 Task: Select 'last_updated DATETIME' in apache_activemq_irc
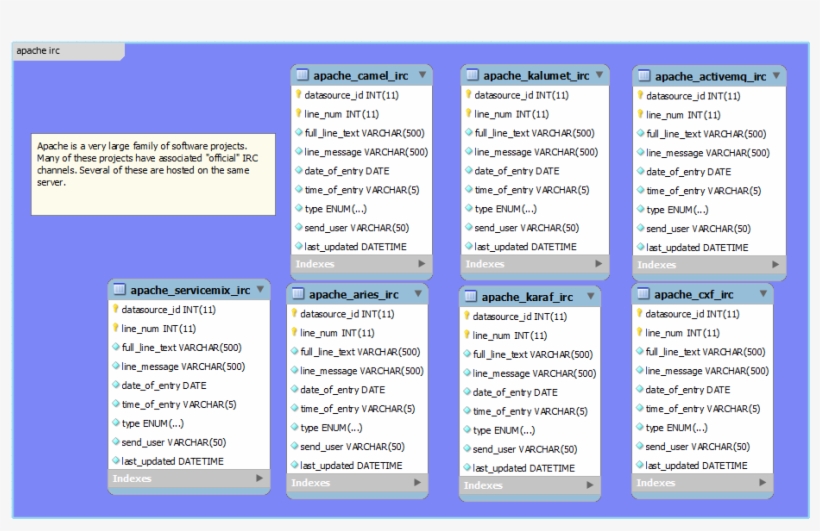coord(697,247)
